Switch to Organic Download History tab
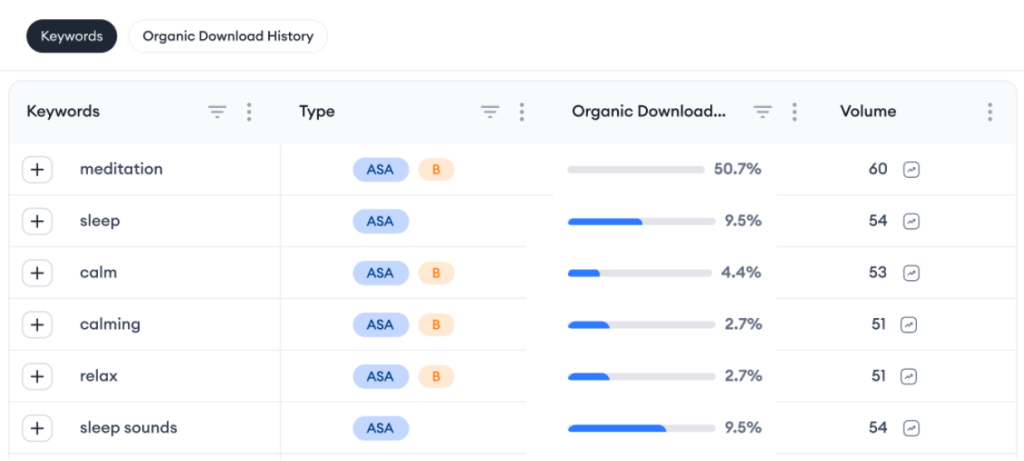 [228, 36]
